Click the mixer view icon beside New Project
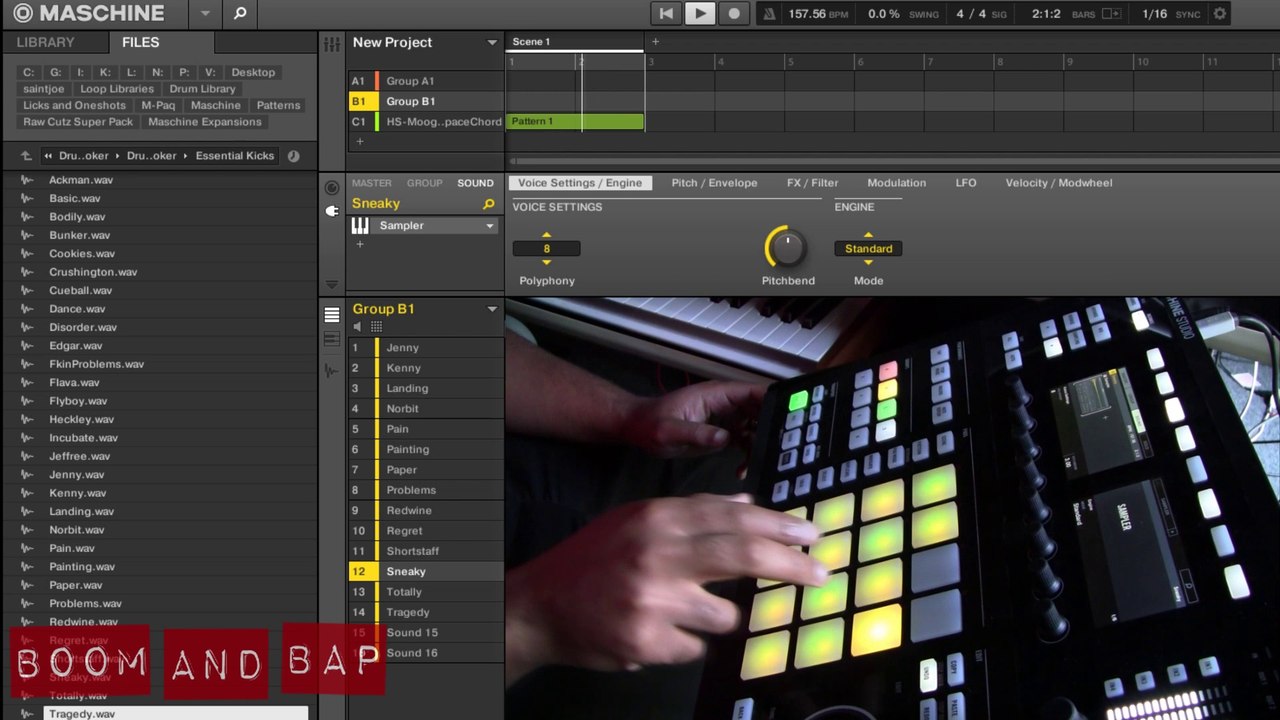The width and height of the screenshot is (1280, 720). pos(332,43)
